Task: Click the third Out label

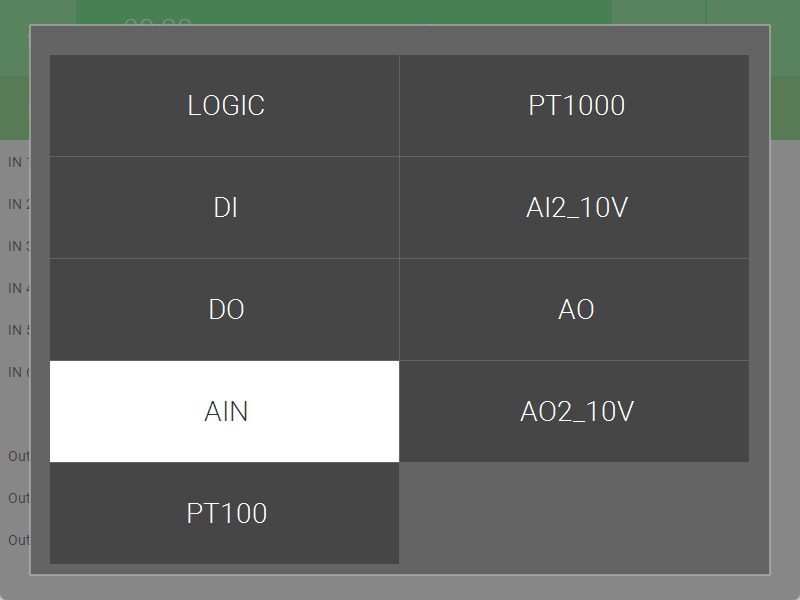Action: click(18, 540)
